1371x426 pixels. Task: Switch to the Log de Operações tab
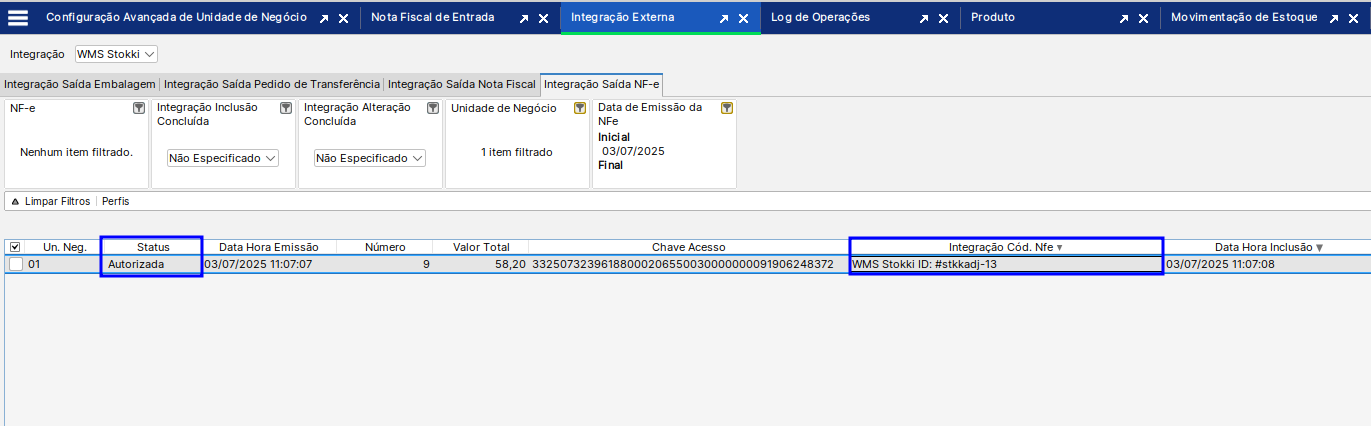[x=820, y=18]
